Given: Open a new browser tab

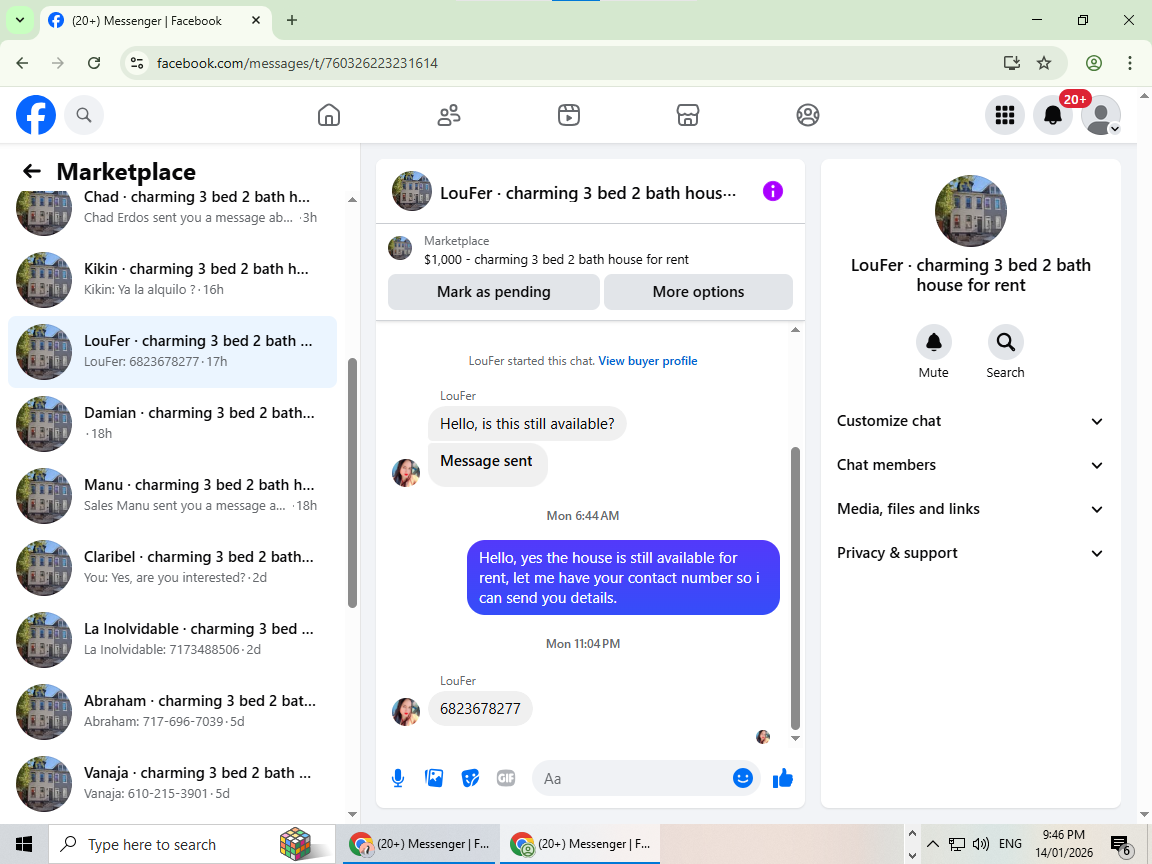Looking at the screenshot, I should [x=292, y=21].
